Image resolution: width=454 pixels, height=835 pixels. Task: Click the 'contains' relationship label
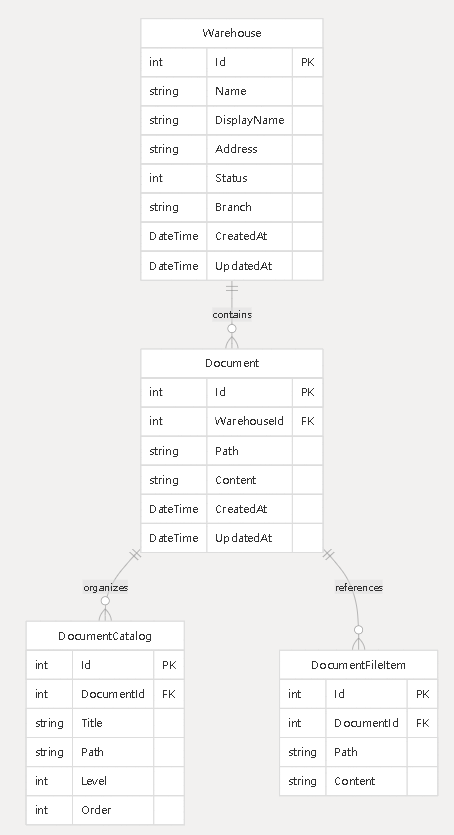(232, 315)
